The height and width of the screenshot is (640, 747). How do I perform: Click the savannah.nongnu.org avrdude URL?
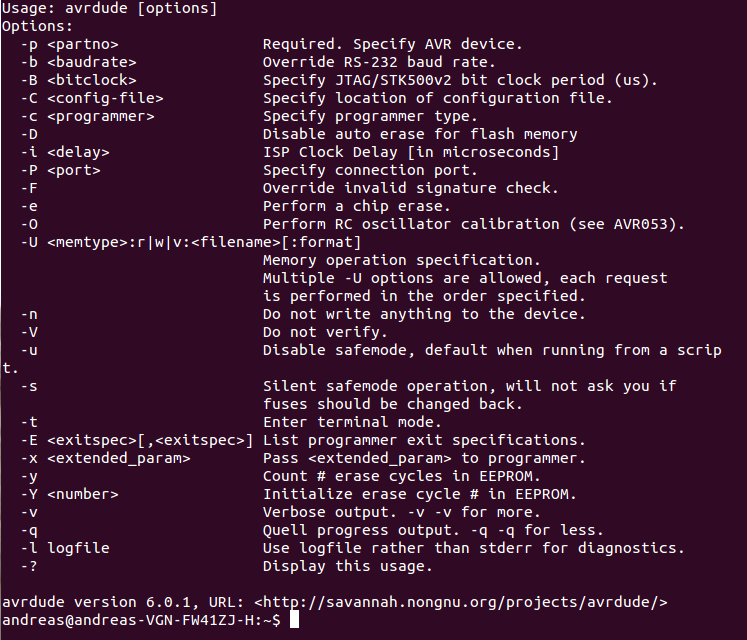[461, 602]
